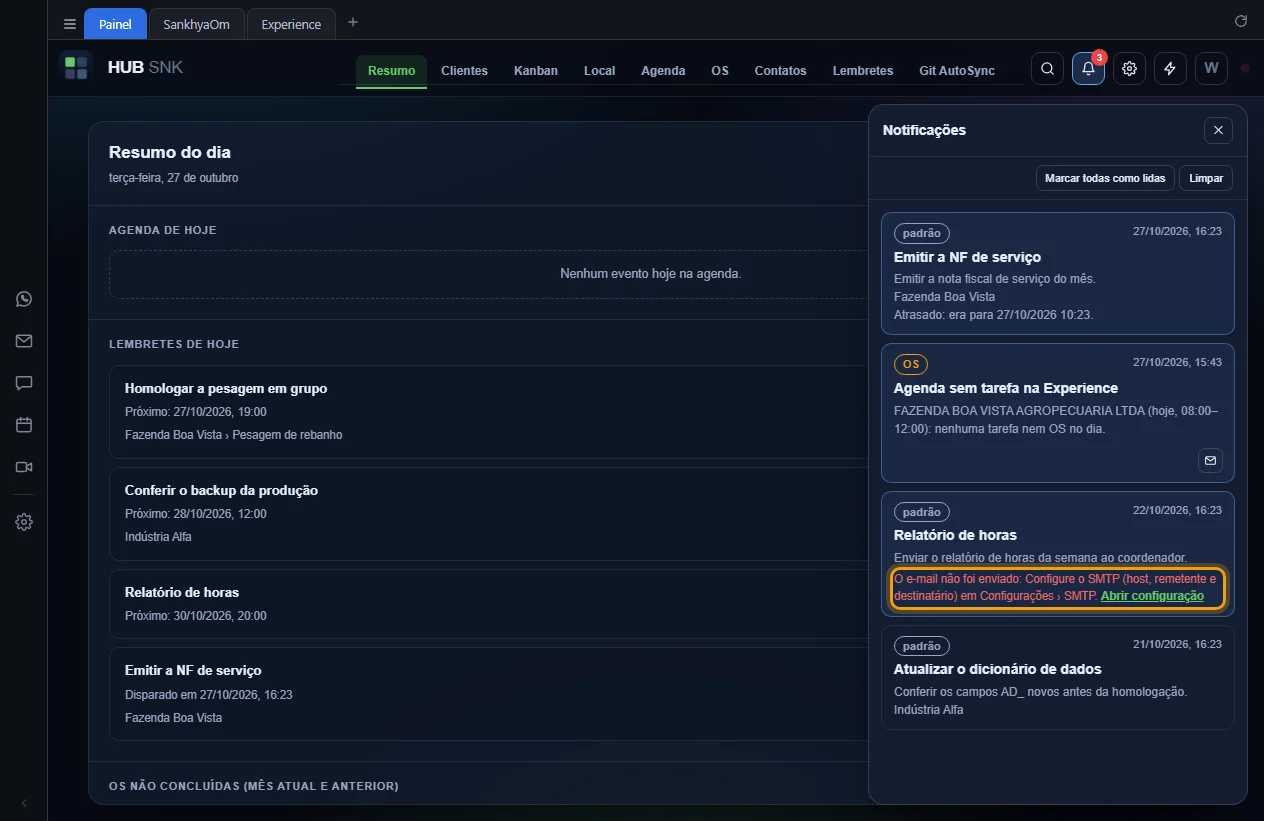Add a new tab with the plus icon
1264x821 pixels.
(352, 23)
